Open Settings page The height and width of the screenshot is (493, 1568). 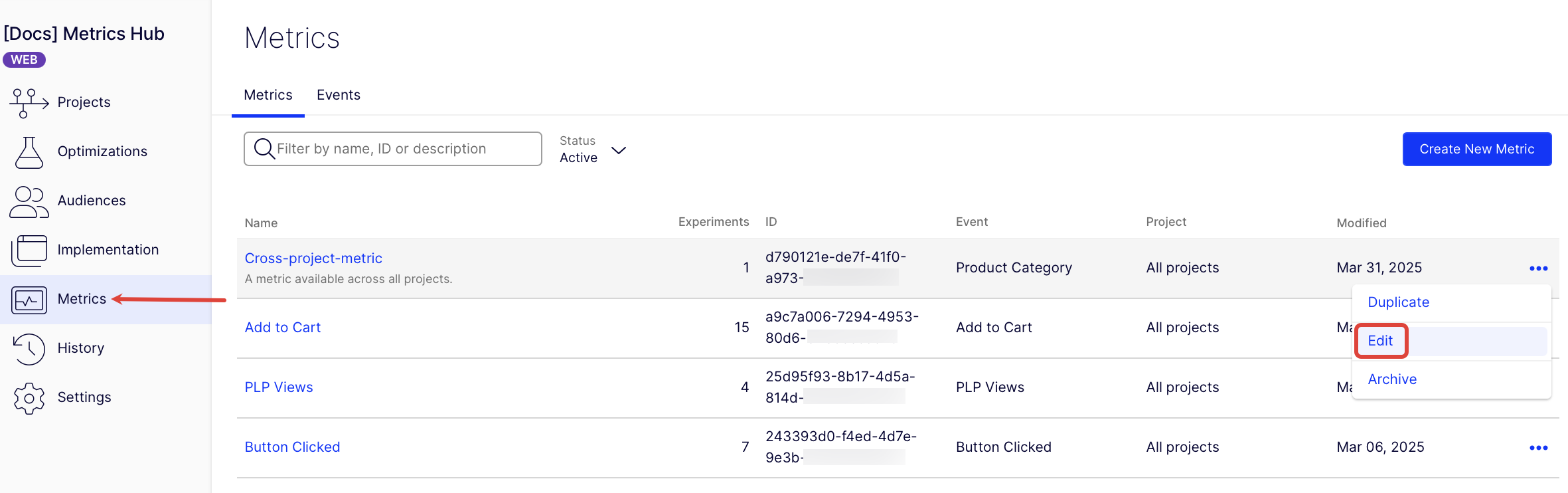coord(84,397)
